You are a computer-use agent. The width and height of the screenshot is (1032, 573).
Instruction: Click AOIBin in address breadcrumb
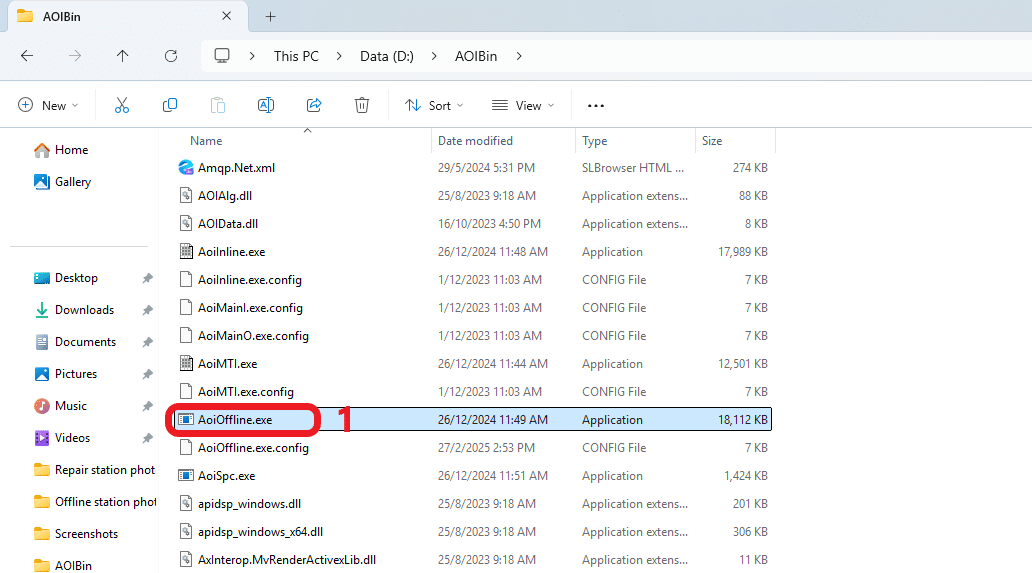476,56
